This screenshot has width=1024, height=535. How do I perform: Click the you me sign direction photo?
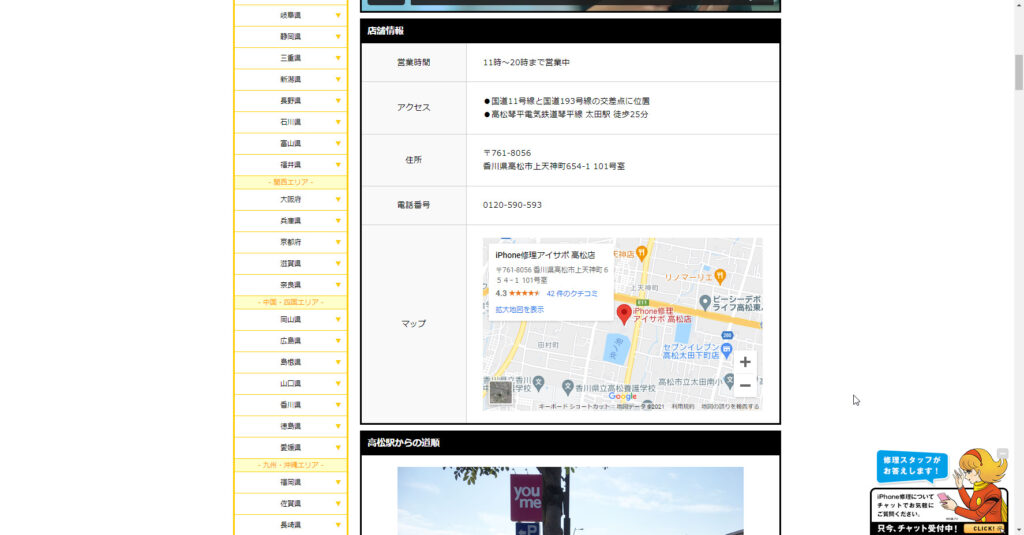tap(570, 501)
